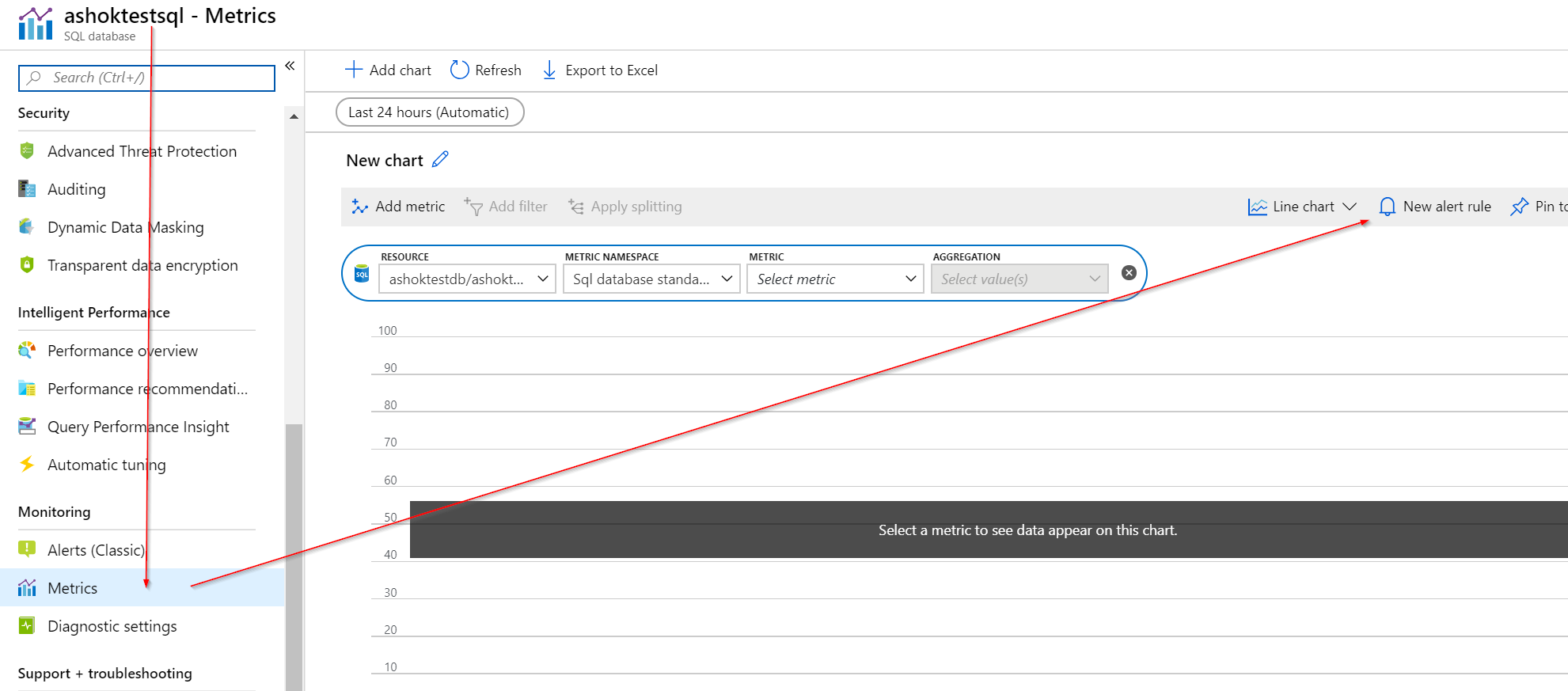
Task: Click the Refresh button label
Action: click(x=498, y=70)
